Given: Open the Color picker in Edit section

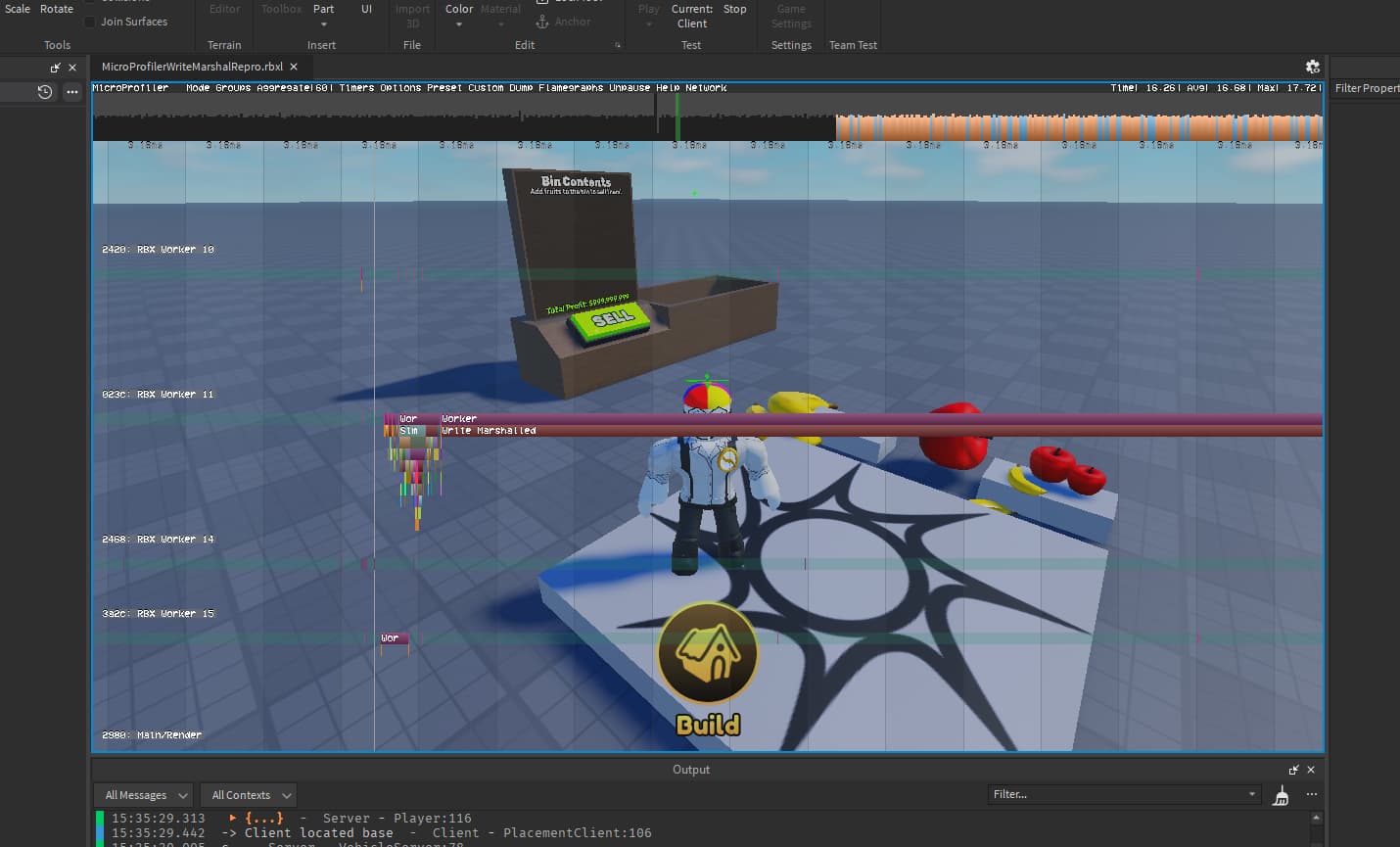Looking at the screenshot, I should [459, 15].
